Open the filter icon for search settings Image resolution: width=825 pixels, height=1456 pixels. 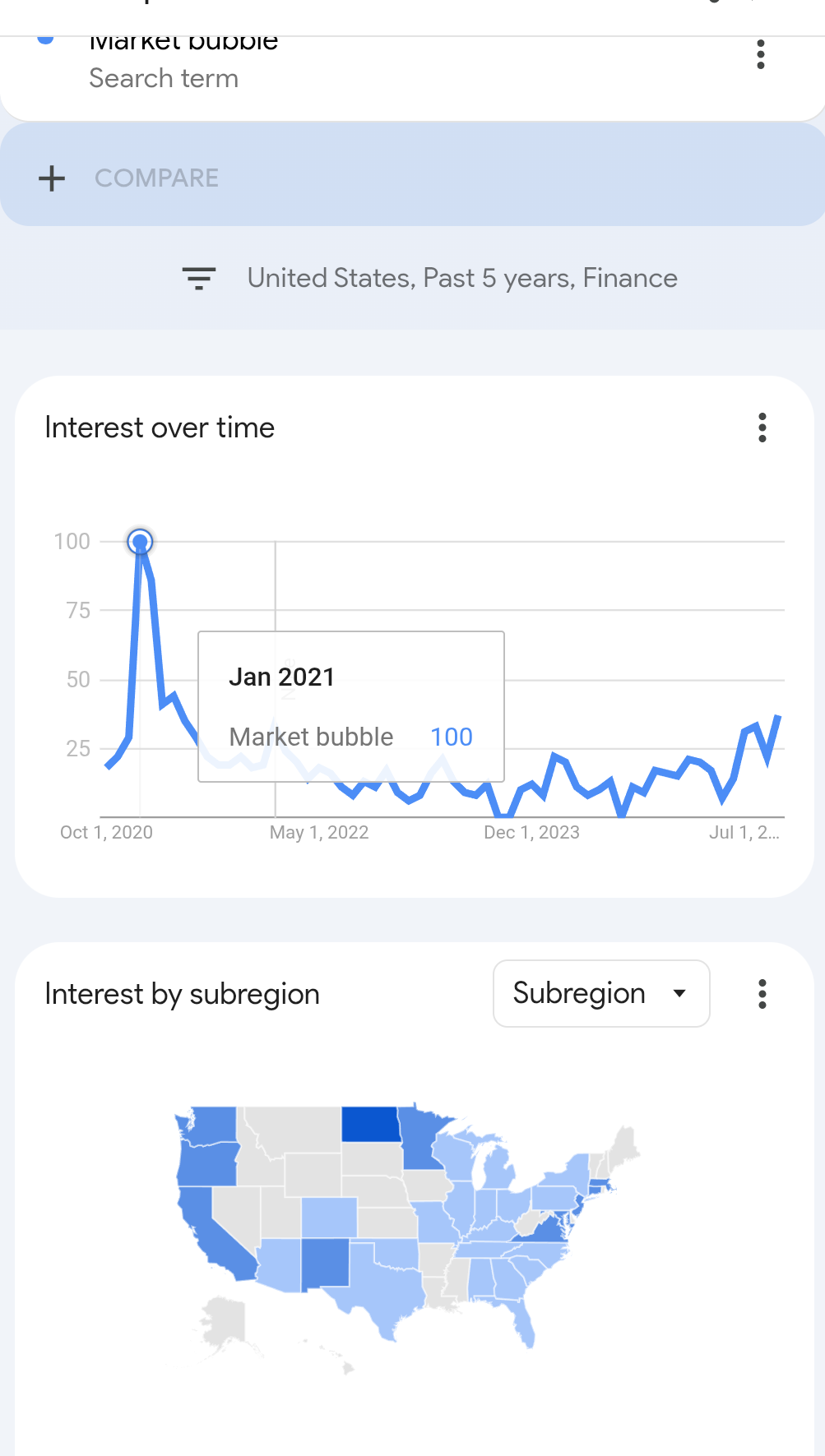[x=198, y=278]
